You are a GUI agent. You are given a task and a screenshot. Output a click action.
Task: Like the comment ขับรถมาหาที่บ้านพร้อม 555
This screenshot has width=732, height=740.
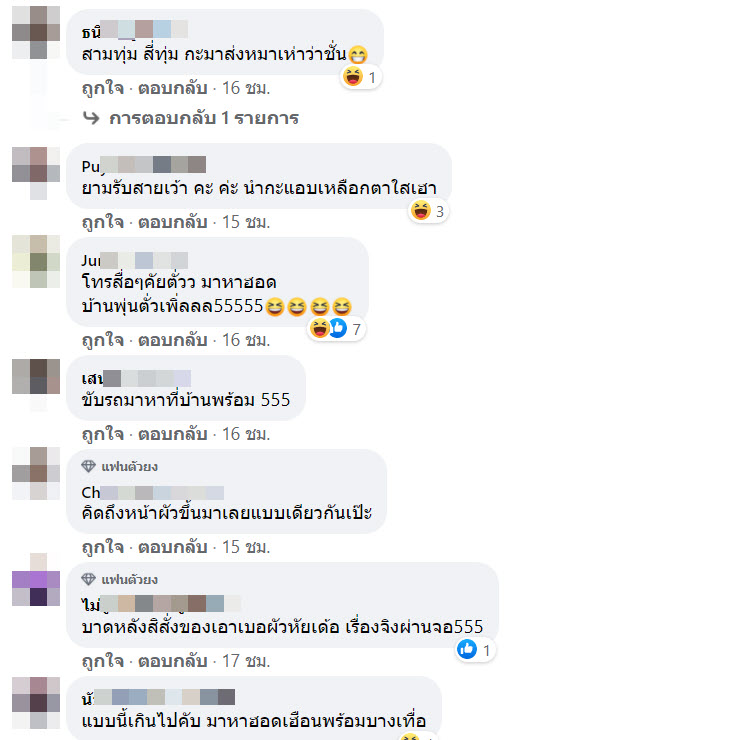coord(102,434)
